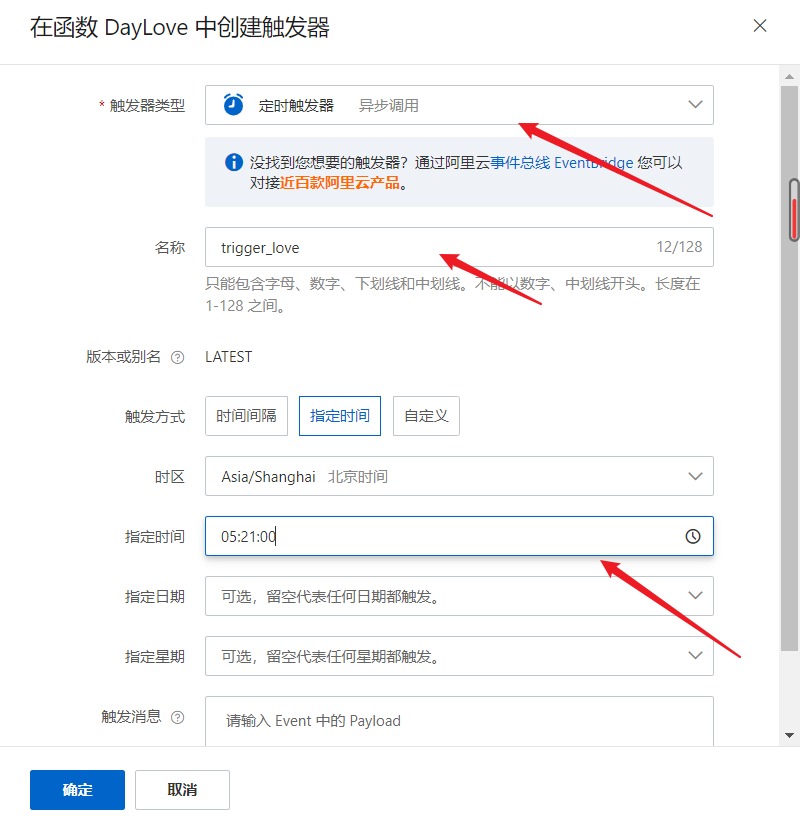Open the trigger type dropdown
Screen dimensions: 800x824
pyautogui.click(x=459, y=105)
